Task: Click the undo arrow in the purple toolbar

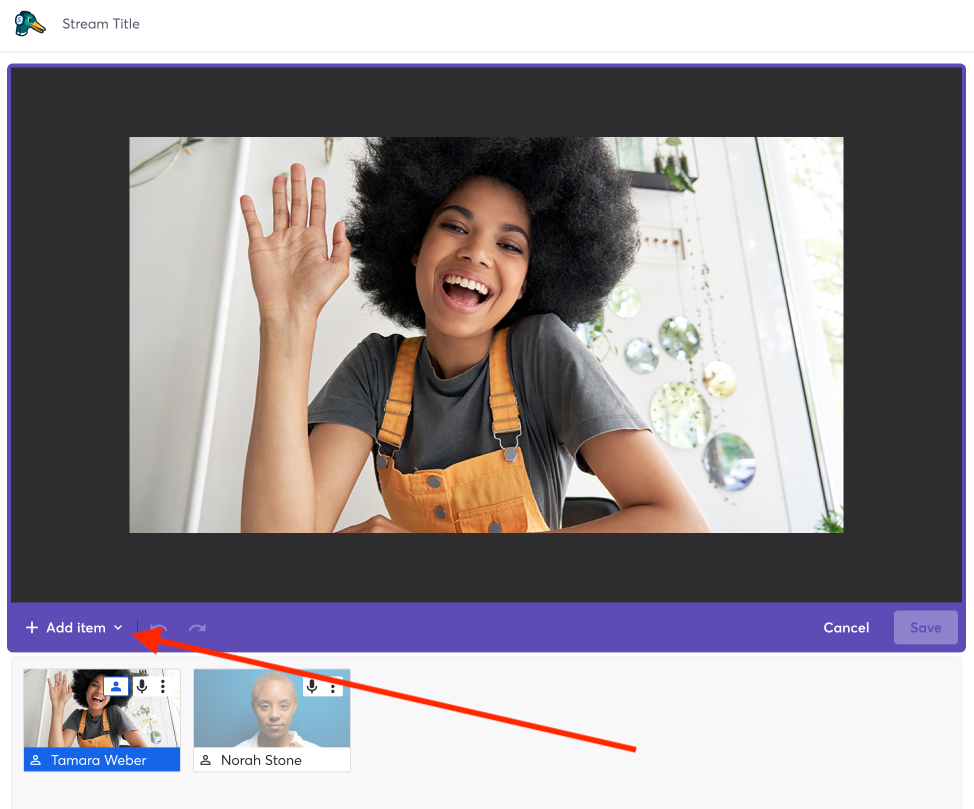Action: pos(159,628)
